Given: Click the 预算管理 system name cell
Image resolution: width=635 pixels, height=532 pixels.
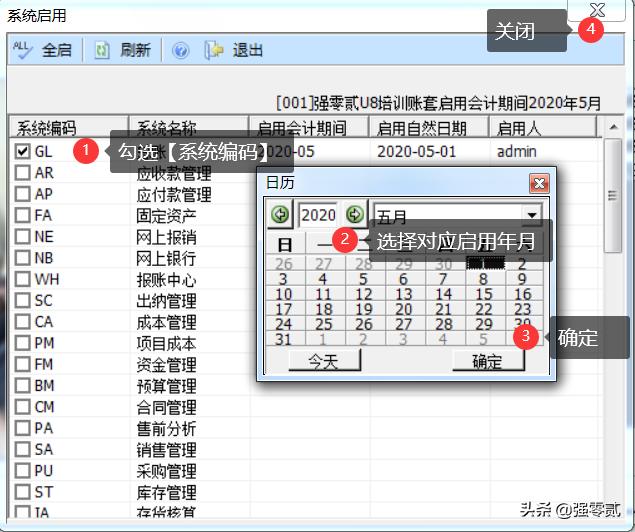Looking at the screenshot, I should coord(166,386).
